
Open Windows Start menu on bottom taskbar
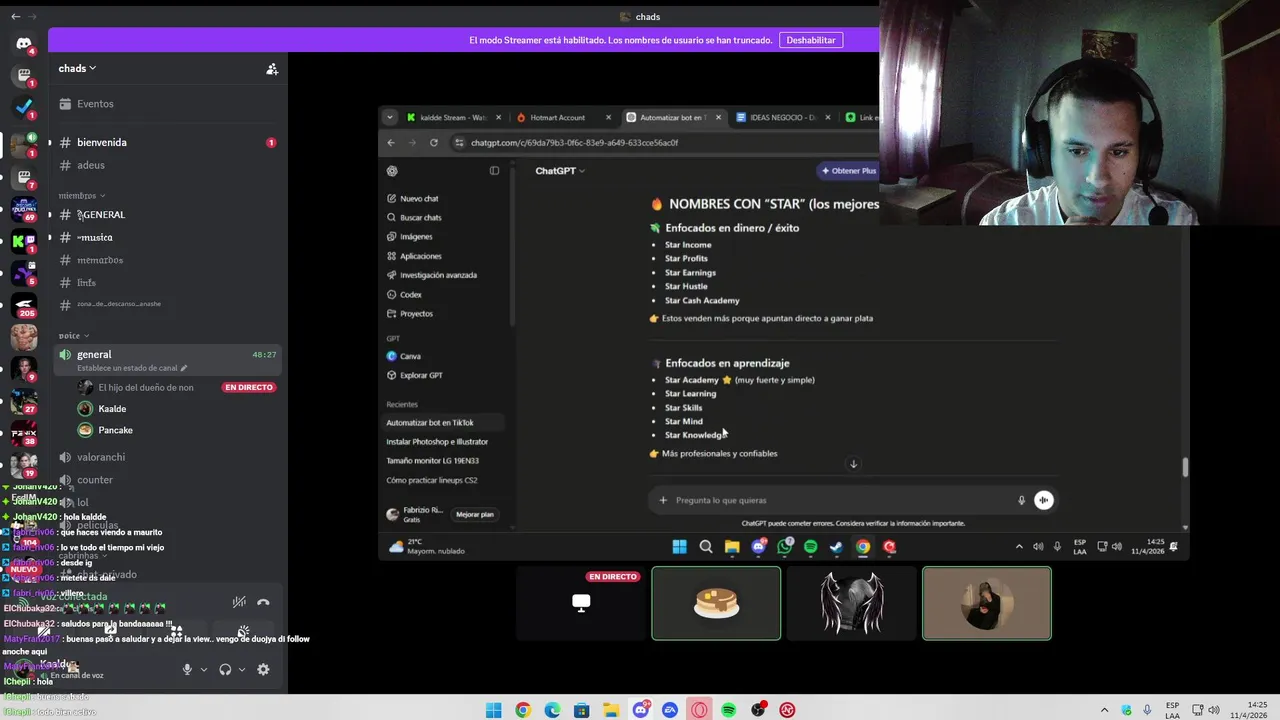(x=493, y=710)
